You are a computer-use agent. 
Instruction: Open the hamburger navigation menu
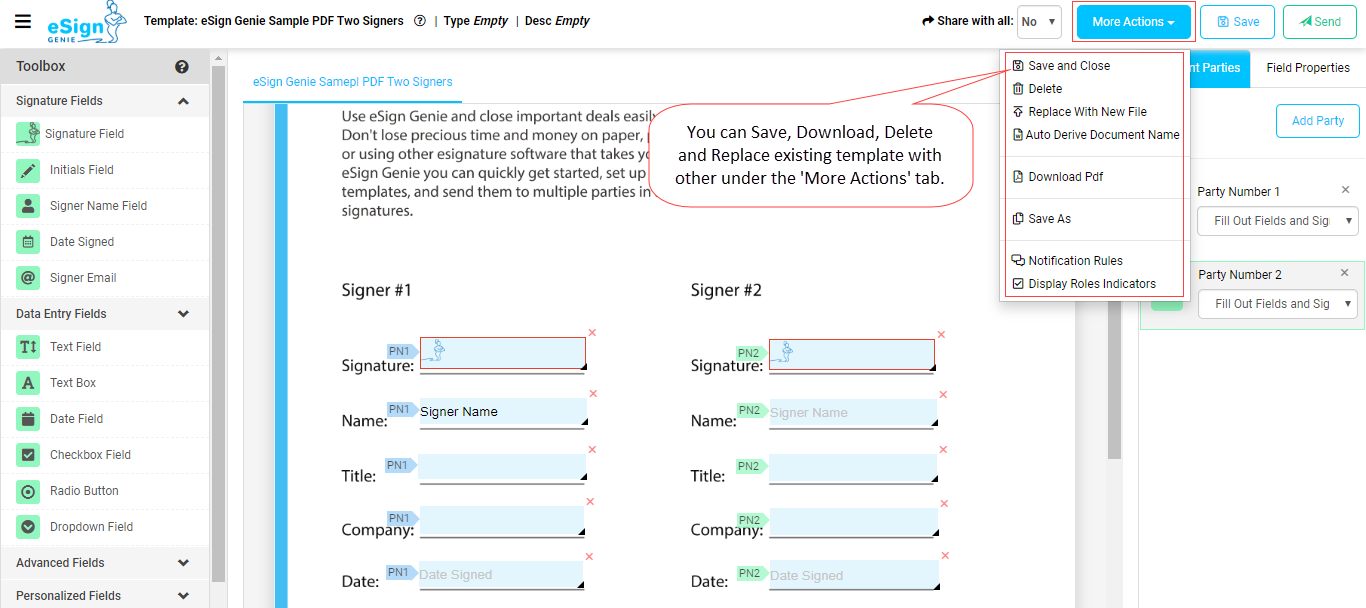click(x=23, y=22)
